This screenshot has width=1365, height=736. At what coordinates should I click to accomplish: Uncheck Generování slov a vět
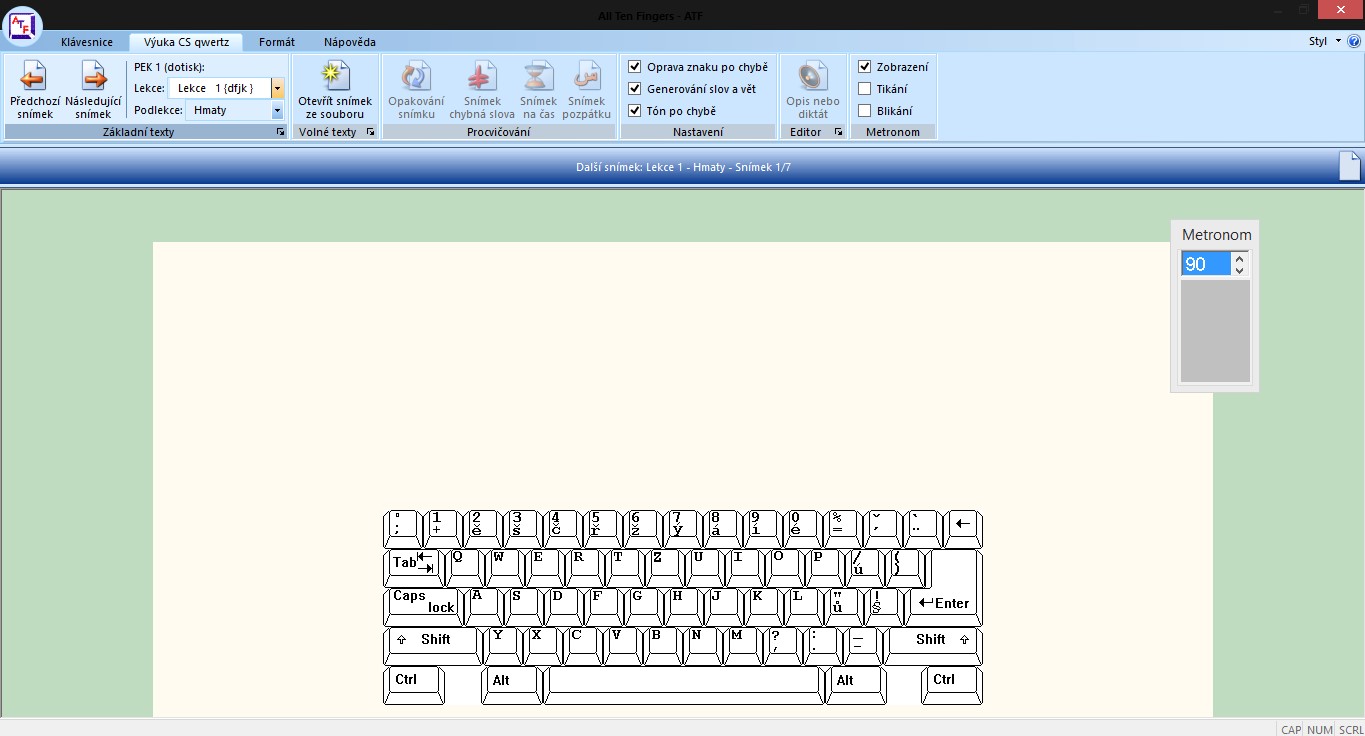click(635, 89)
